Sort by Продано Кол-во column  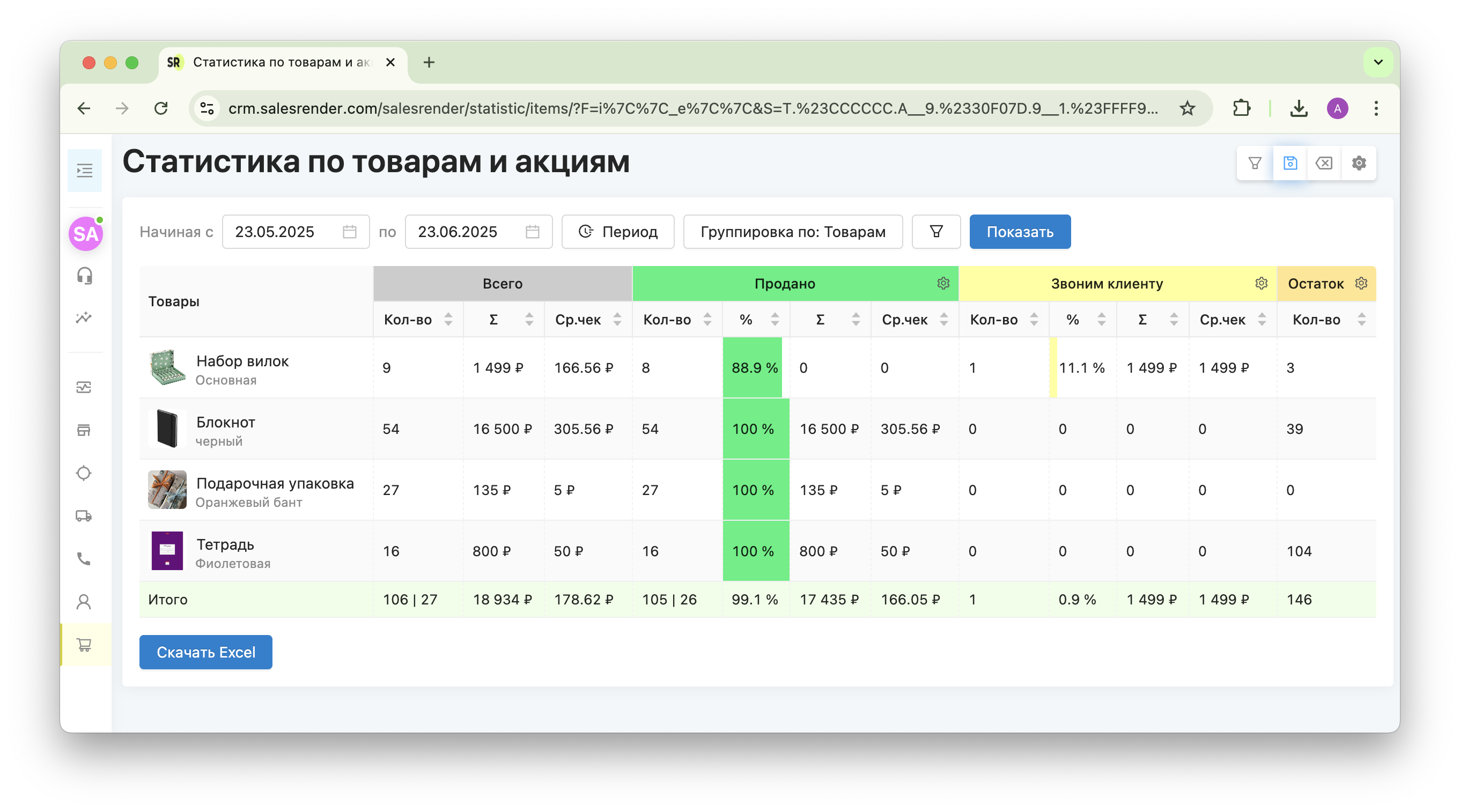tap(707, 320)
